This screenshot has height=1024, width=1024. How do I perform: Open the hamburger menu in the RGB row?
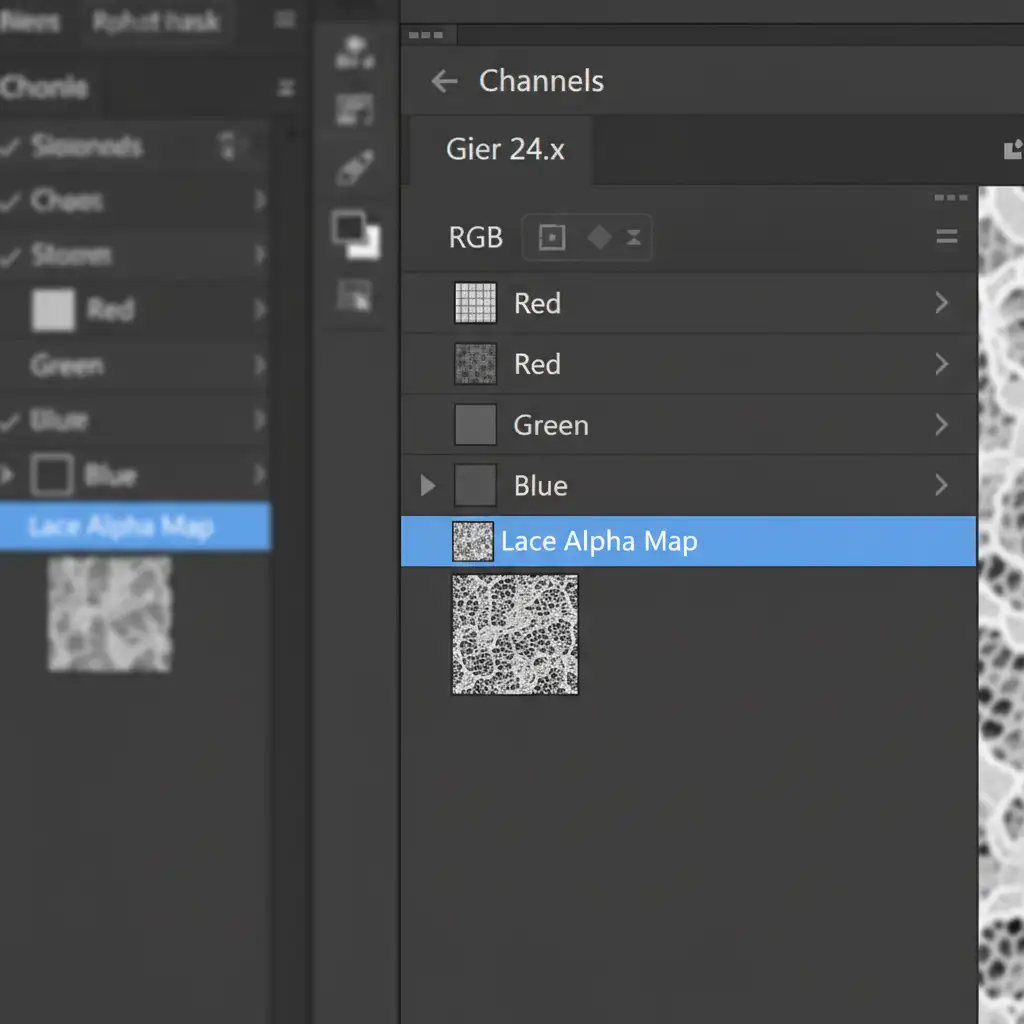[x=946, y=237]
